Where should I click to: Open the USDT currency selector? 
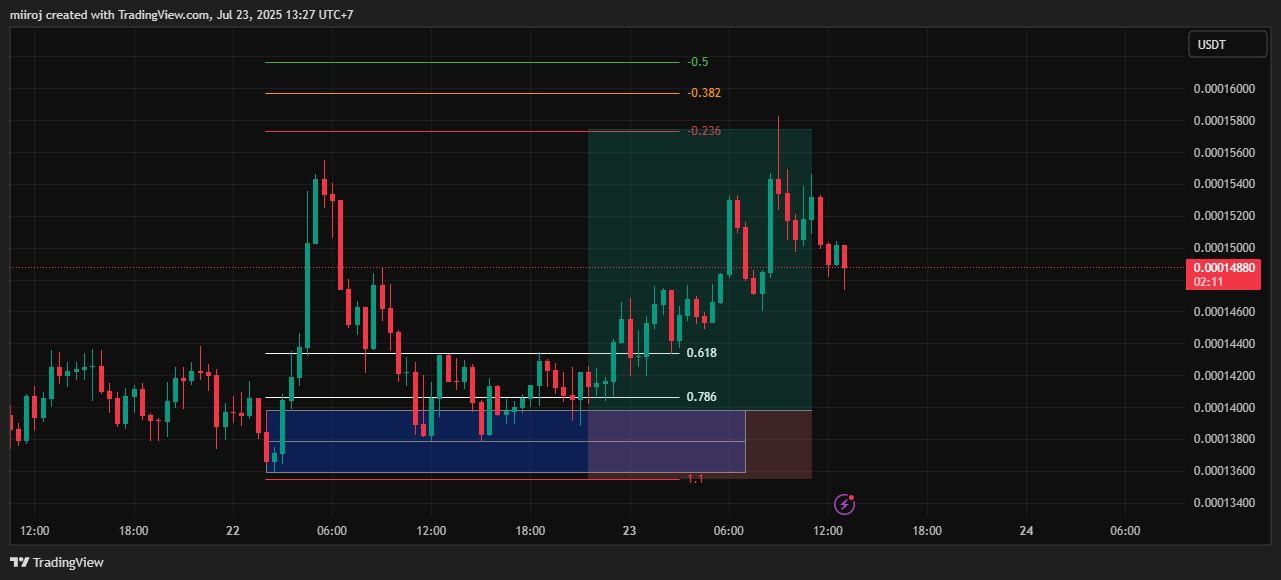tap(1226, 45)
